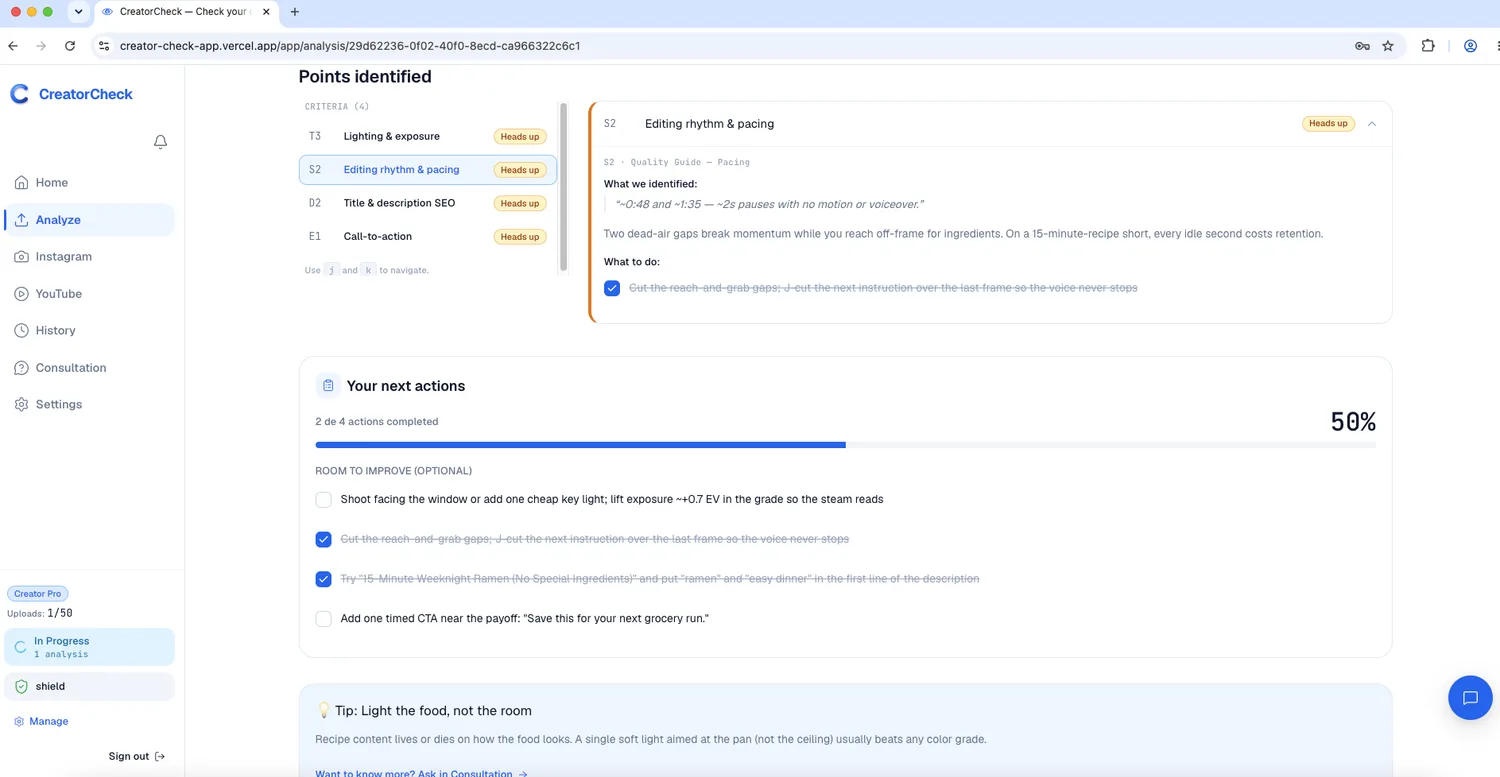Collapse the Editing rhythm & pacing panel chevron
The image size is (1500, 777).
pyautogui.click(x=1372, y=124)
